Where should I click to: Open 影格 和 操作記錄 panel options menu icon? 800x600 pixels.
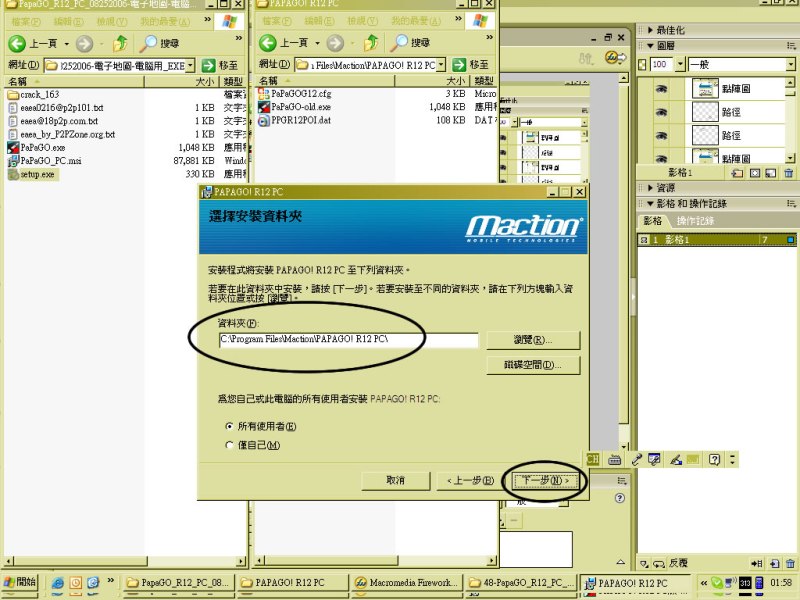tap(791, 204)
